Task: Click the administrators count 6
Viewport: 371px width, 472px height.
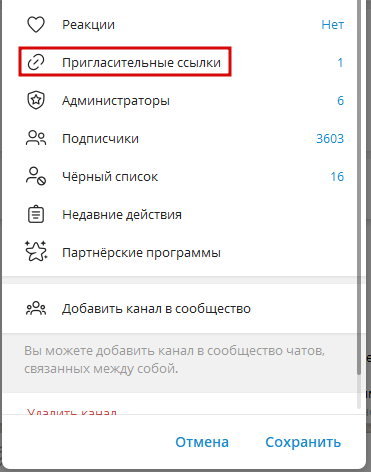Action: 340,101
